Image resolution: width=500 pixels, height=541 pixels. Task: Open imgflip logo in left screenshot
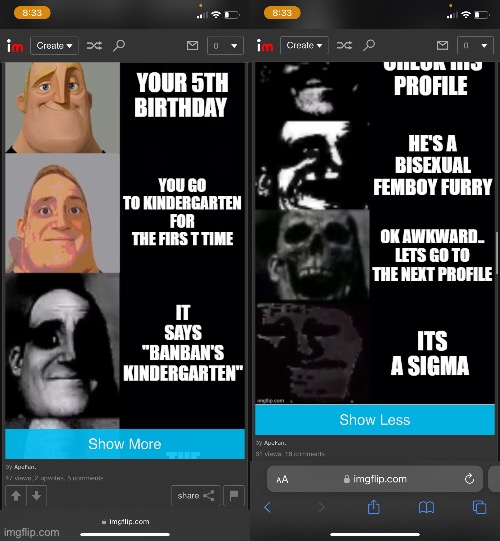pos(15,46)
